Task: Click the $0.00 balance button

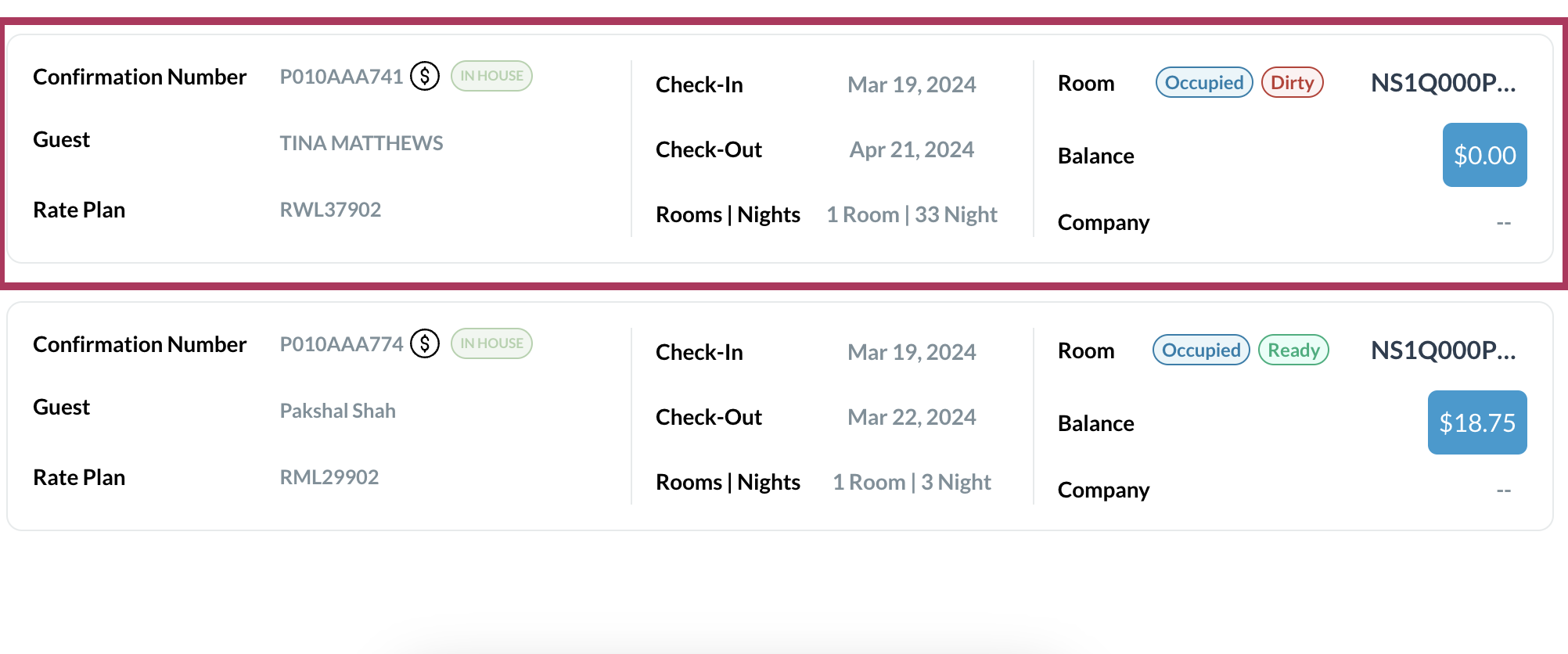Action: pos(1484,155)
